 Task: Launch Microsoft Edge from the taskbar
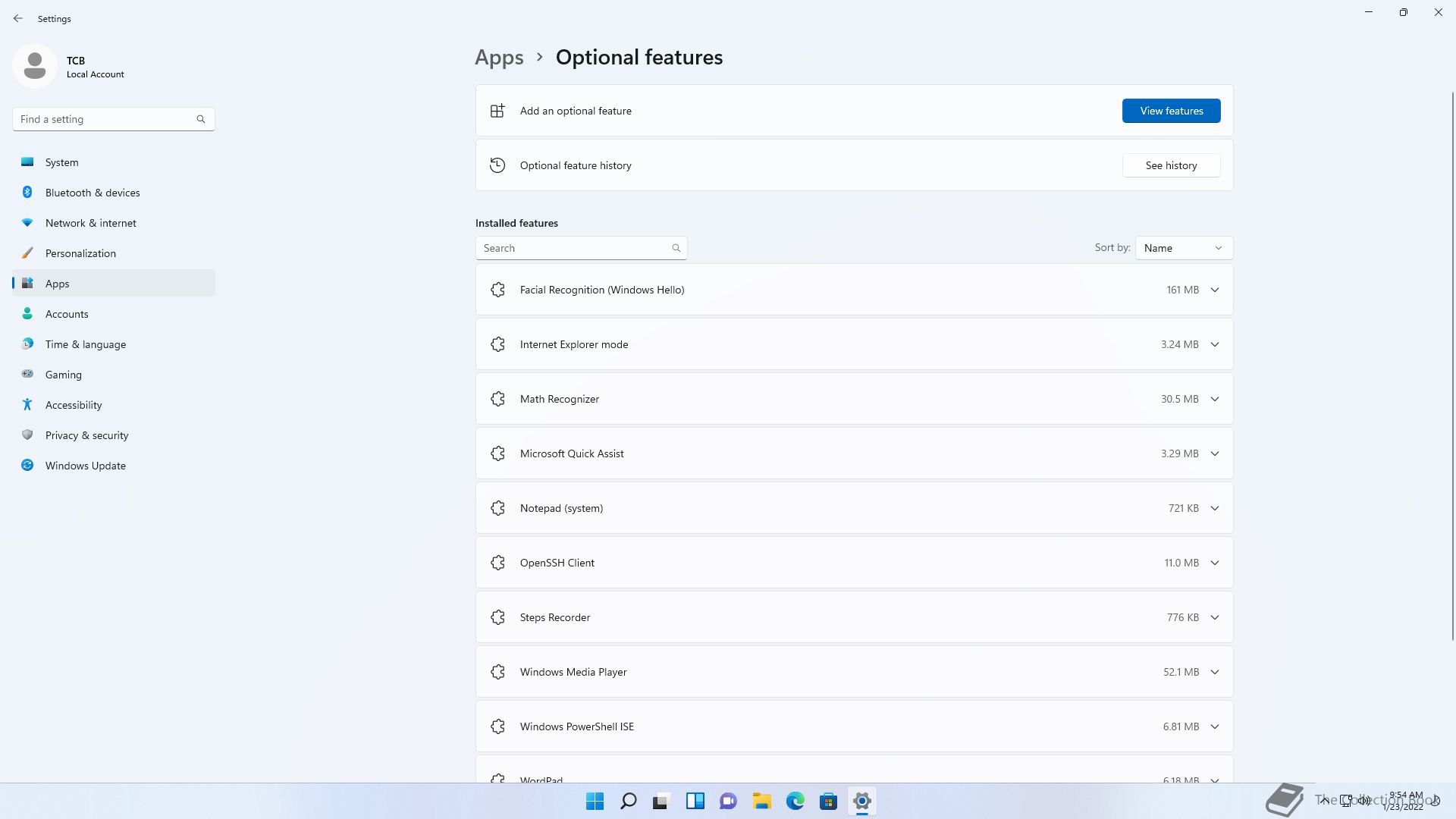[x=795, y=801]
